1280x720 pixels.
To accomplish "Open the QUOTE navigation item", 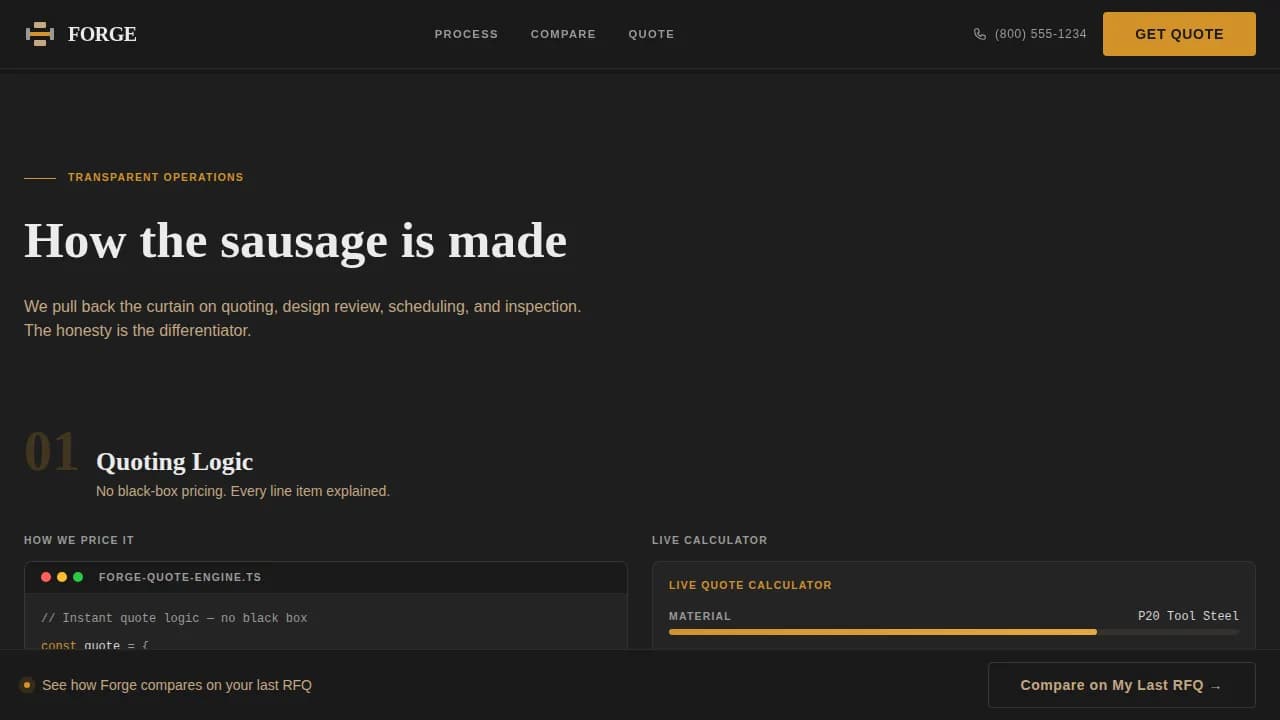I will tap(651, 34).
